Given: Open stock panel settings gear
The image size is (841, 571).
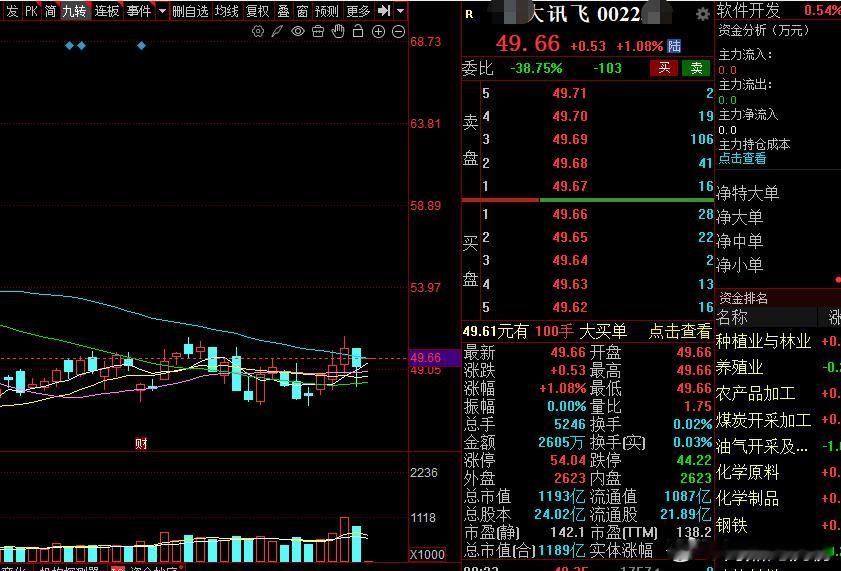Looking at the screenshot, I should 703,14.
